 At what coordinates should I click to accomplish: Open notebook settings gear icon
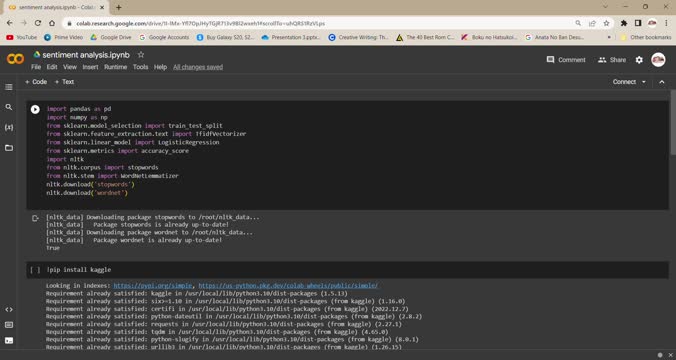pos(639,60)
